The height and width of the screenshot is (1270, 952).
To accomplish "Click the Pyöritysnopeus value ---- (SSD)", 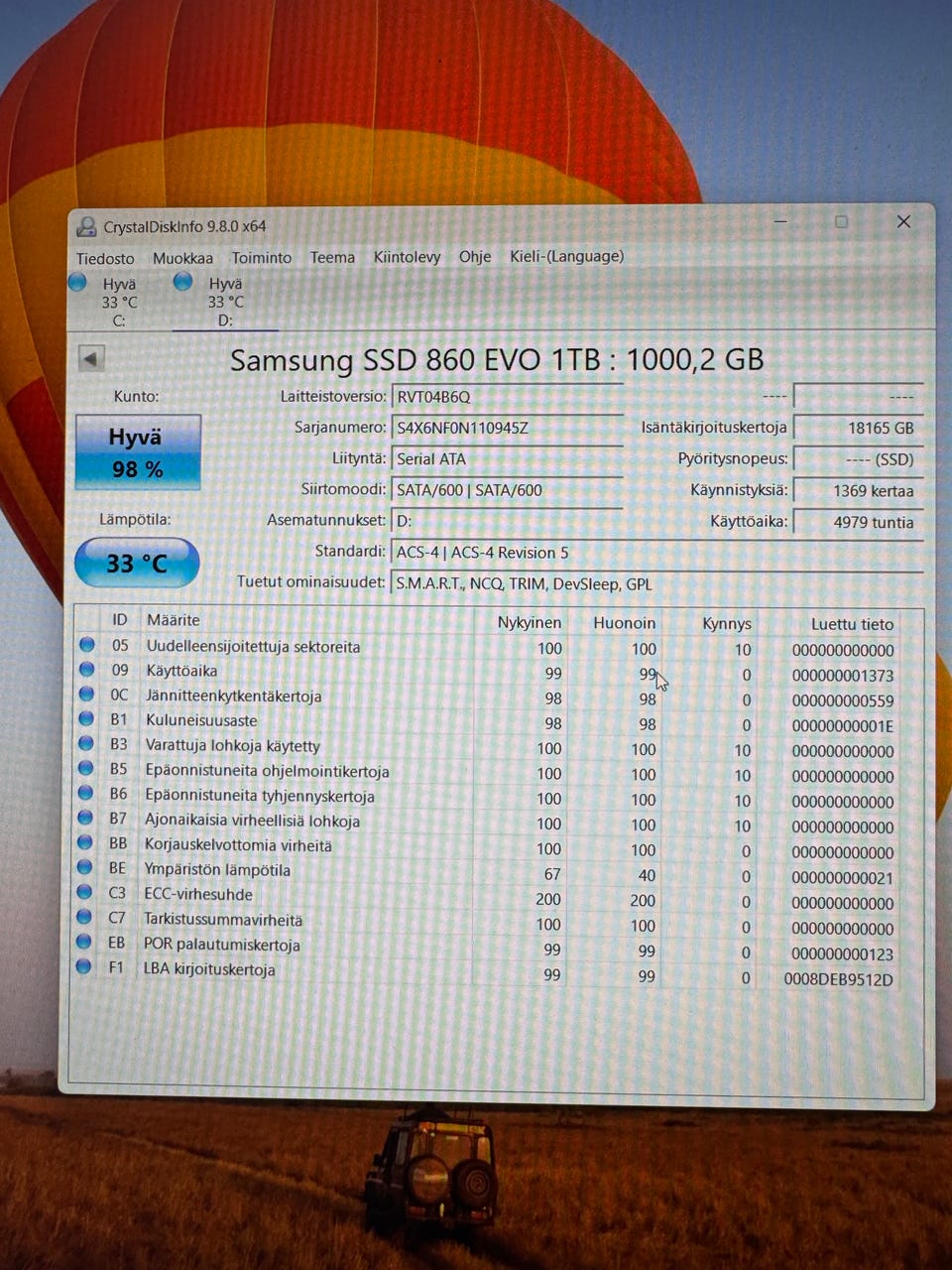I will click(859, 459).
